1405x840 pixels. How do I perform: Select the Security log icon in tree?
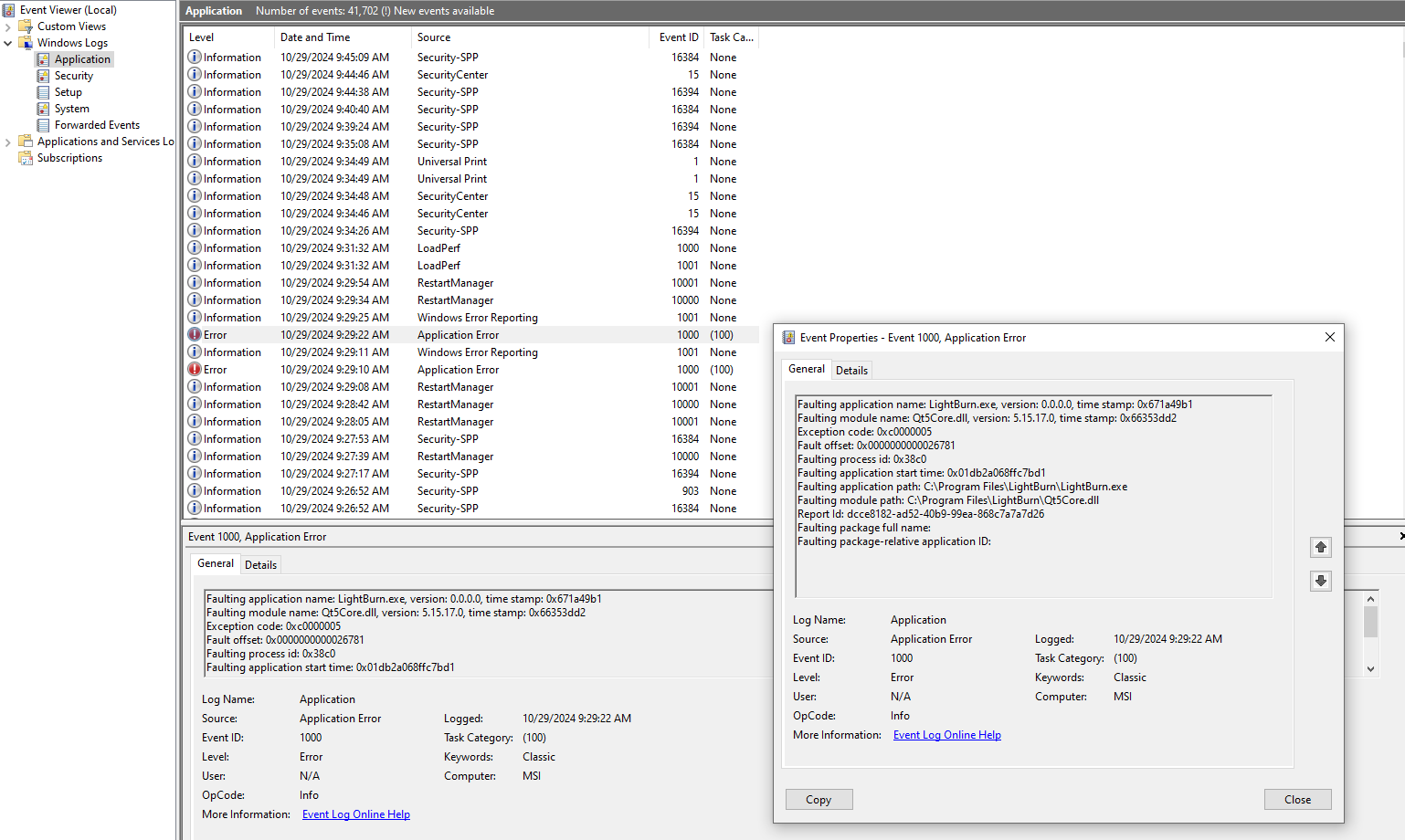point(43,76)
